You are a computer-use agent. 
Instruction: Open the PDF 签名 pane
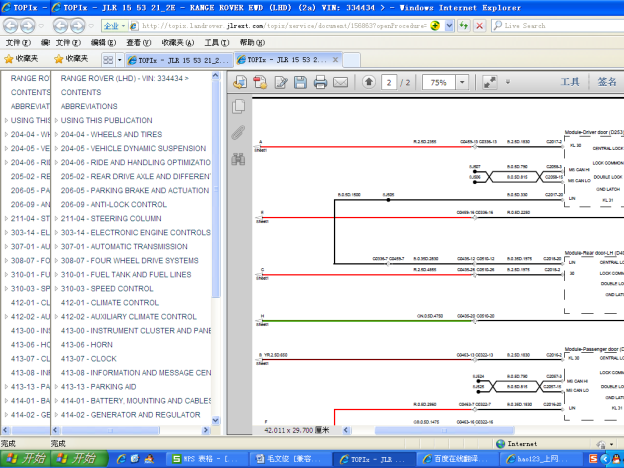coord(607,82)
